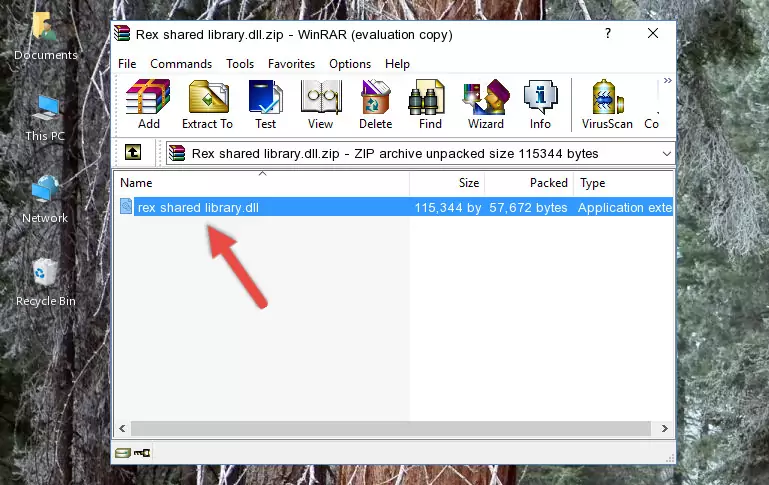Screen dimensions: 769x485
Task: Click the horizontal scrollbar right arrow
Action: pos(664,428)
